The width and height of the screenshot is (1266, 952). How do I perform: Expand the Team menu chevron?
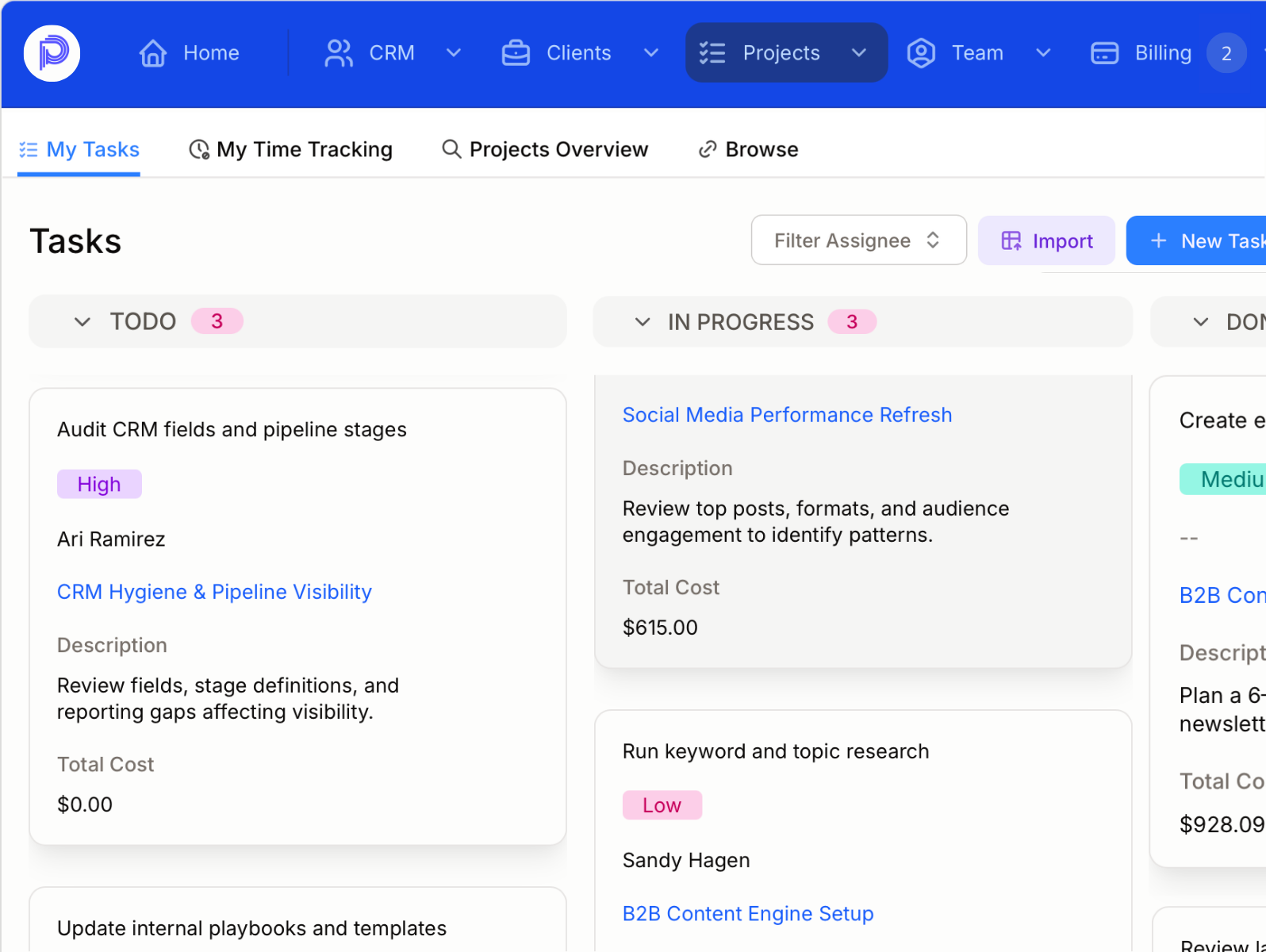click(1043, 53)
